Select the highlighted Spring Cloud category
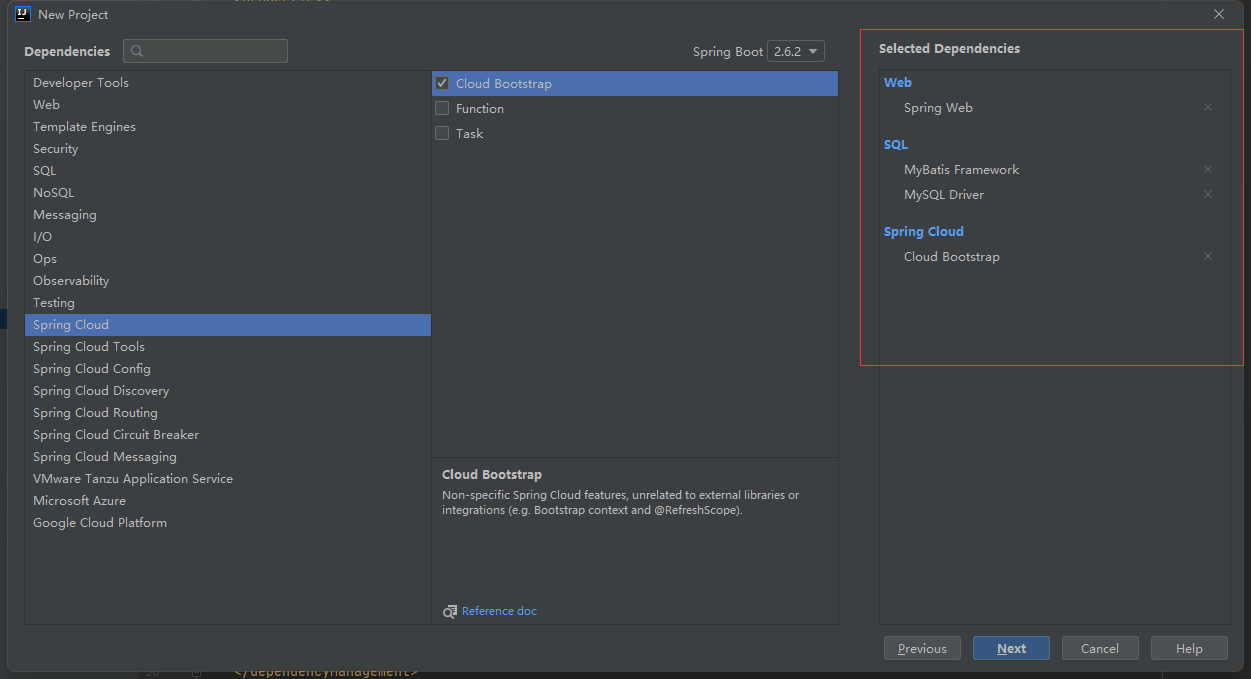1251x679 pixels. coord(228,325)
